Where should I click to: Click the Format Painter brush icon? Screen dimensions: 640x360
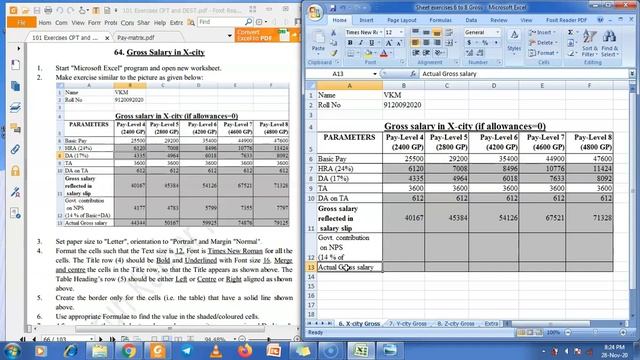(x=333, y=53)
